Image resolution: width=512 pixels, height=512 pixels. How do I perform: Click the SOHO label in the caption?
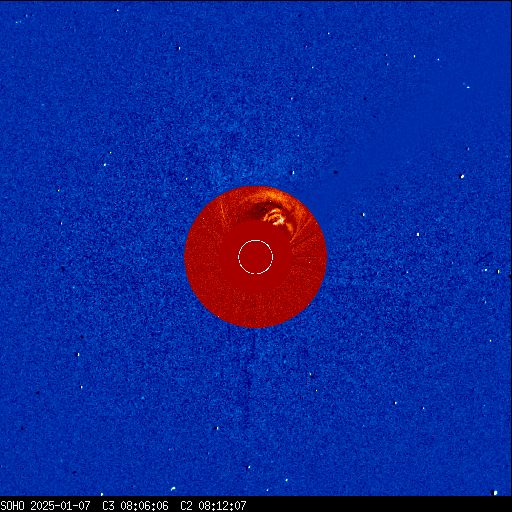(x=12, y=506)
